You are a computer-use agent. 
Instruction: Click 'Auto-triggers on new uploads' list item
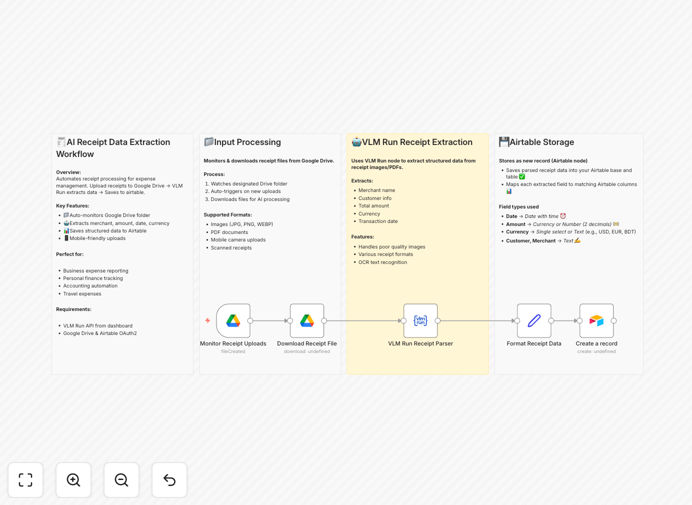coord(245,191)
